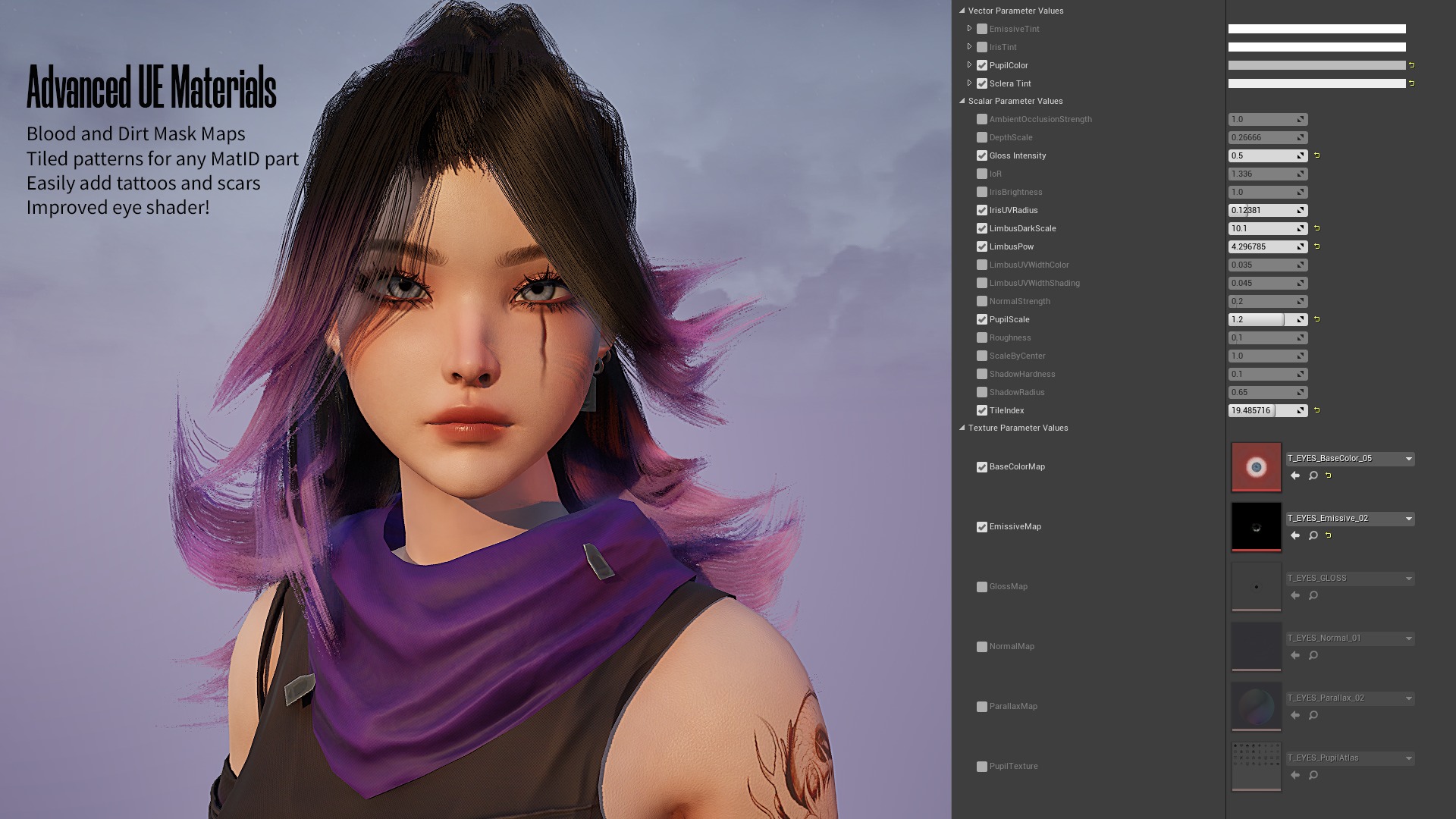The height and width of the screenshot is (819, 1456).
Task: Expand Sclera Tint vector components
Action: [969, 83]
